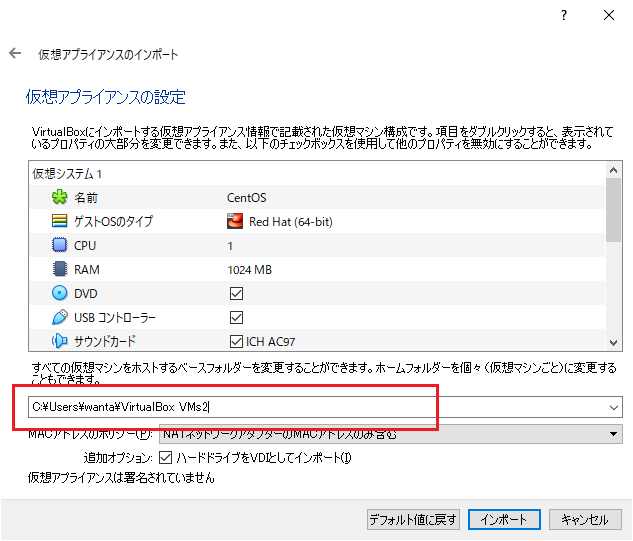Click the CPU chip icon
The height and width of the screenshot is (541, 633).
tap(59, 245)
